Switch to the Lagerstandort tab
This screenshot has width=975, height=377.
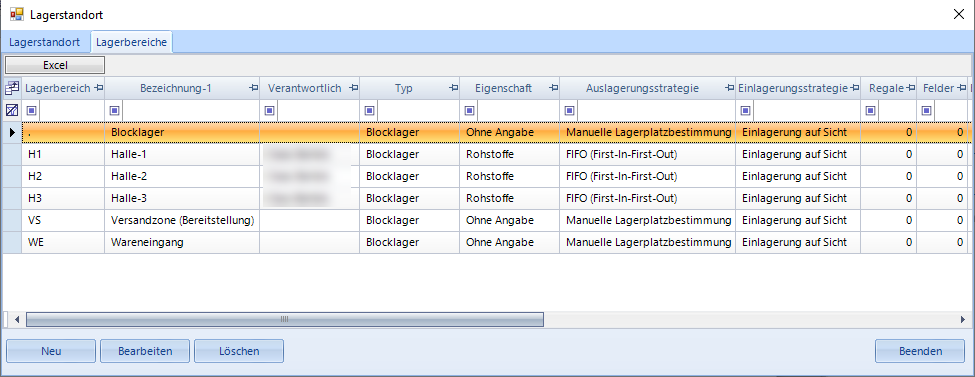coord(45,42)
